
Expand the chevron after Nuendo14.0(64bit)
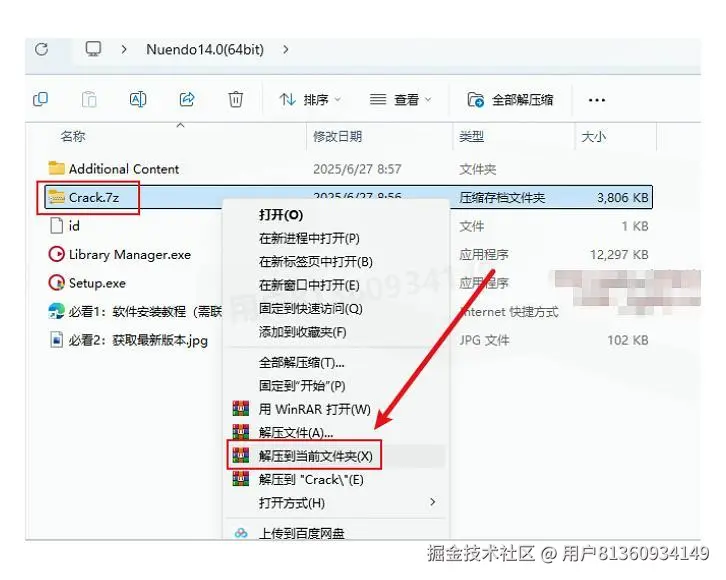285,49
